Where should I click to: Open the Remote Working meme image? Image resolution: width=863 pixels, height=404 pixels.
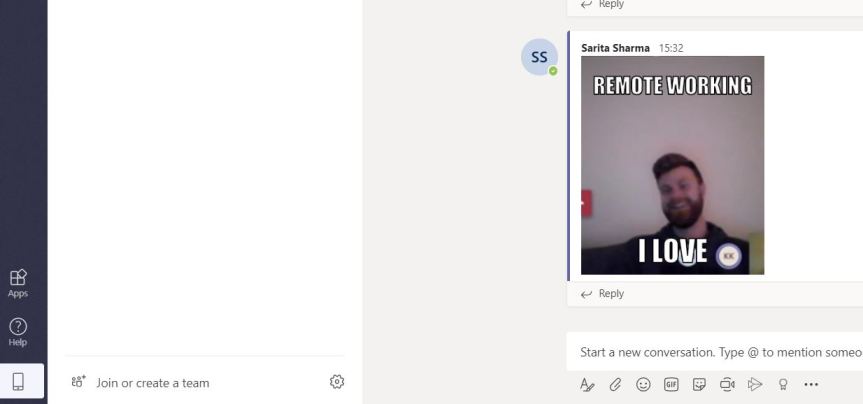click(x=673, y=165)
